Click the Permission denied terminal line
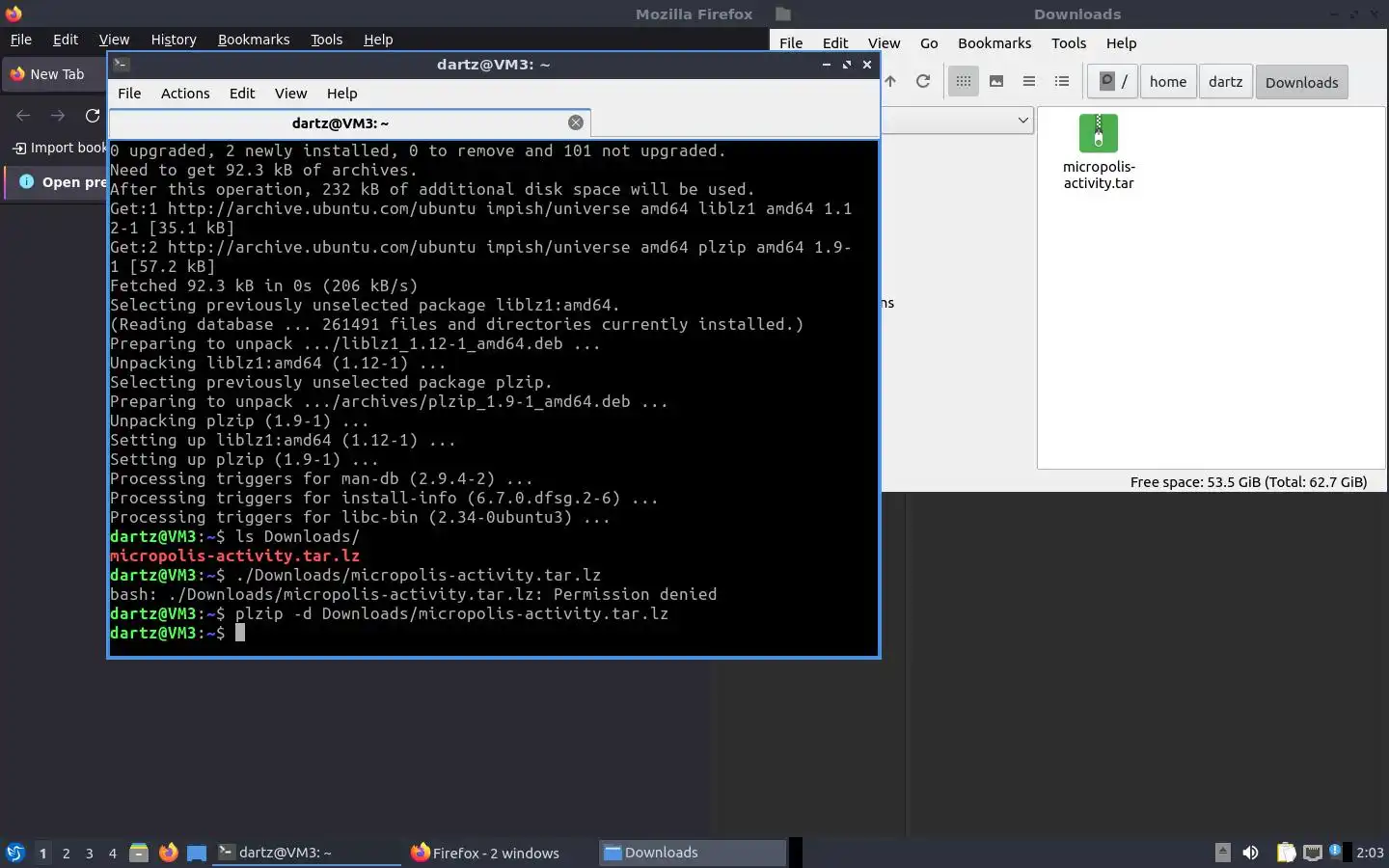This screenshot has height=868, width=1389. click(413, 594)
